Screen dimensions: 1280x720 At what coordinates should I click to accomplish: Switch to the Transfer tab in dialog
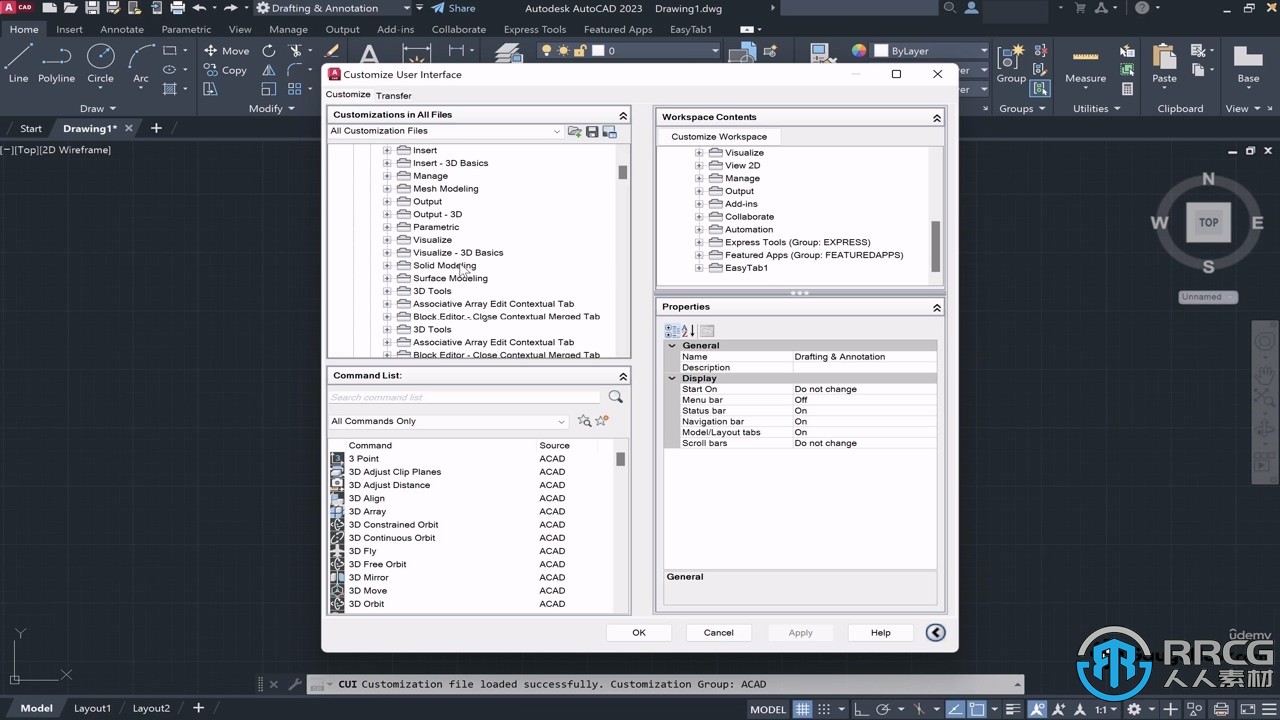394,95
